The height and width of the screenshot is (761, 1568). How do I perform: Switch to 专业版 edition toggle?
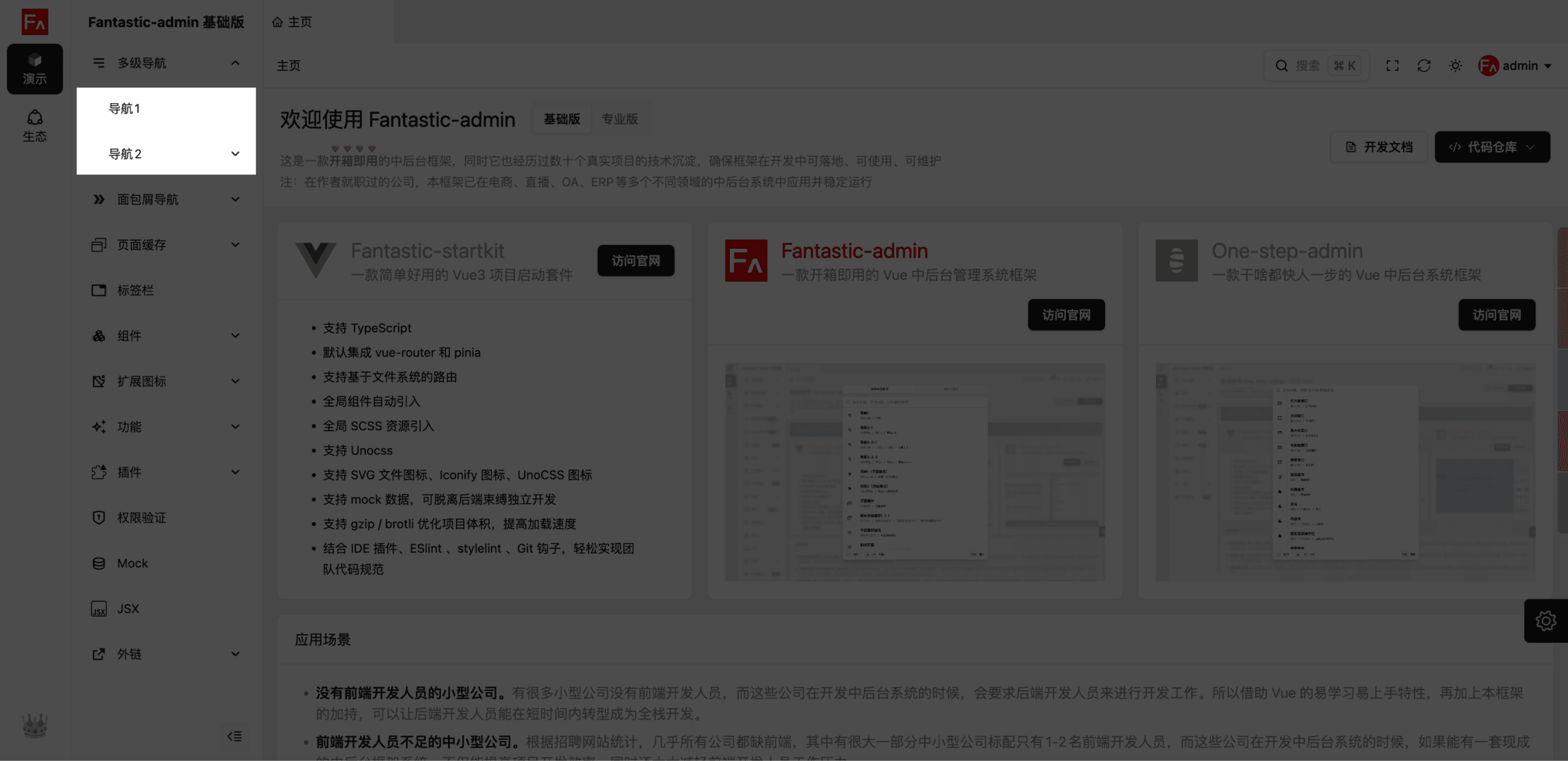619,119
